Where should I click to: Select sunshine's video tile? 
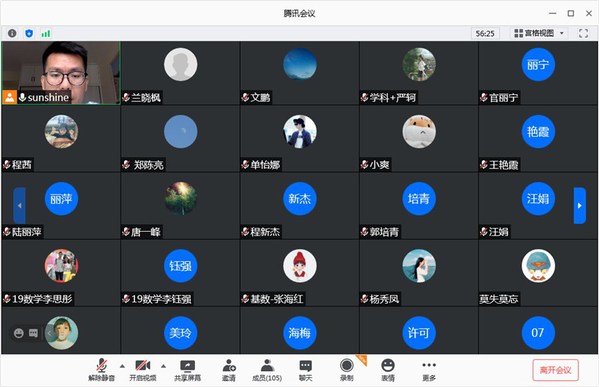click(61, 73)
